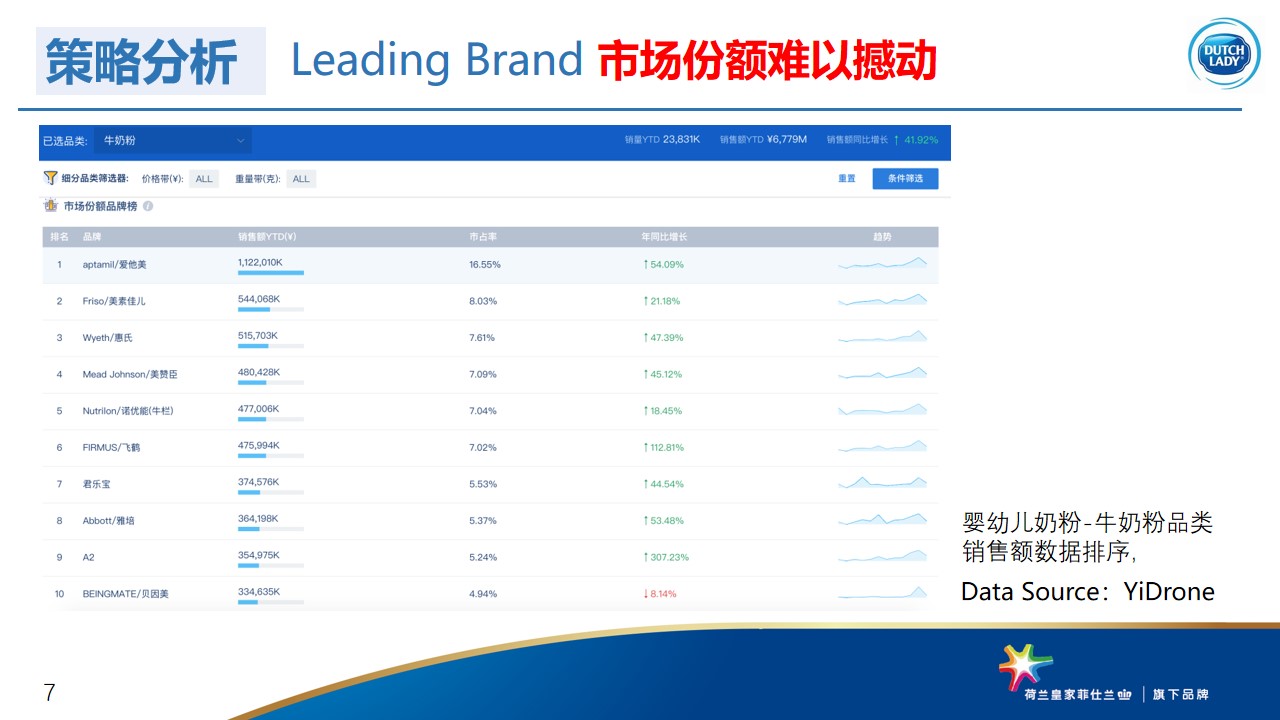The image size is (1280, 720).
Task: Click the 销售额YTD(¥) column header
Action: click(267, 237)
